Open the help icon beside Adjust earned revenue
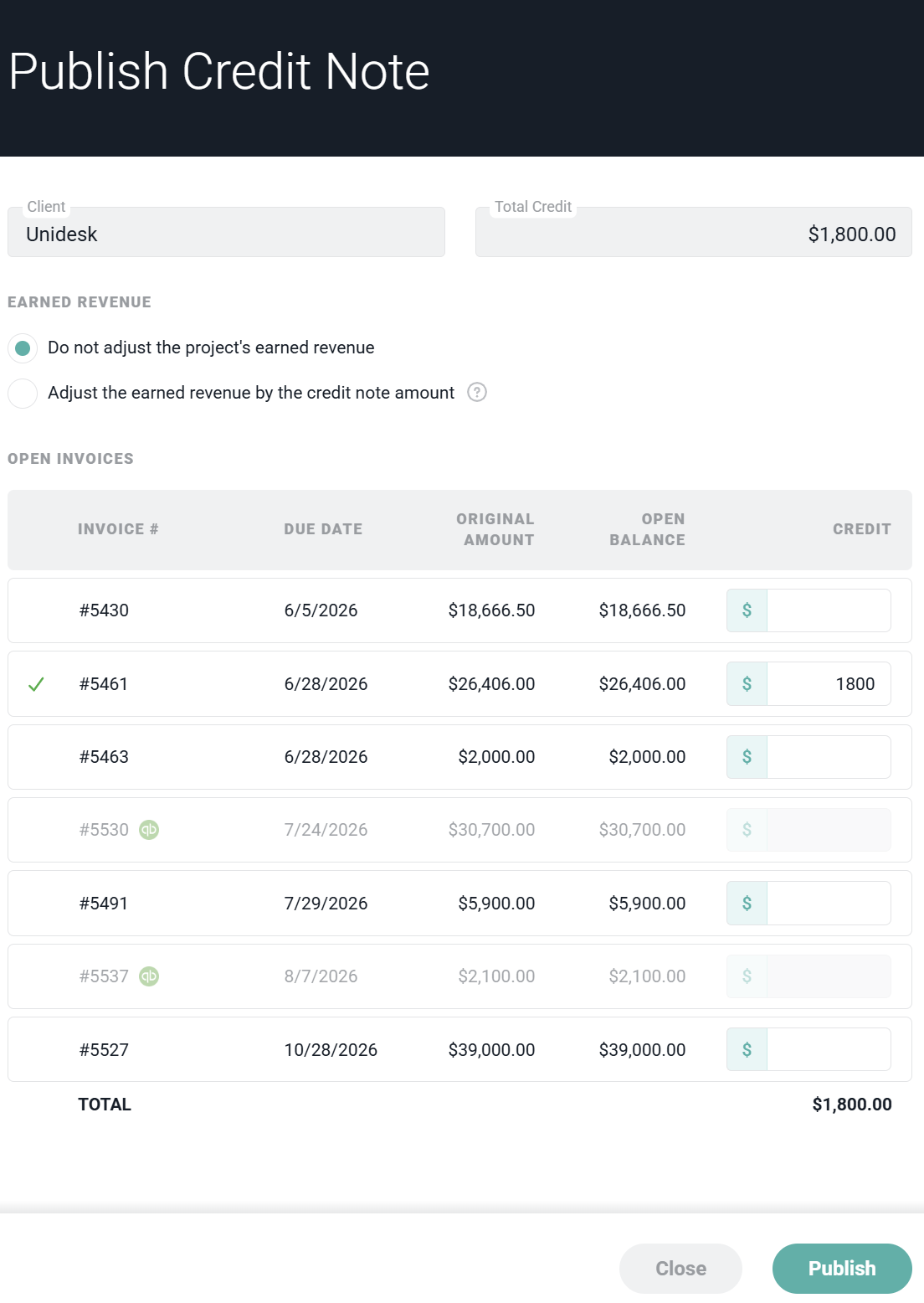924x1303 pixels. (x=477, y=392)
